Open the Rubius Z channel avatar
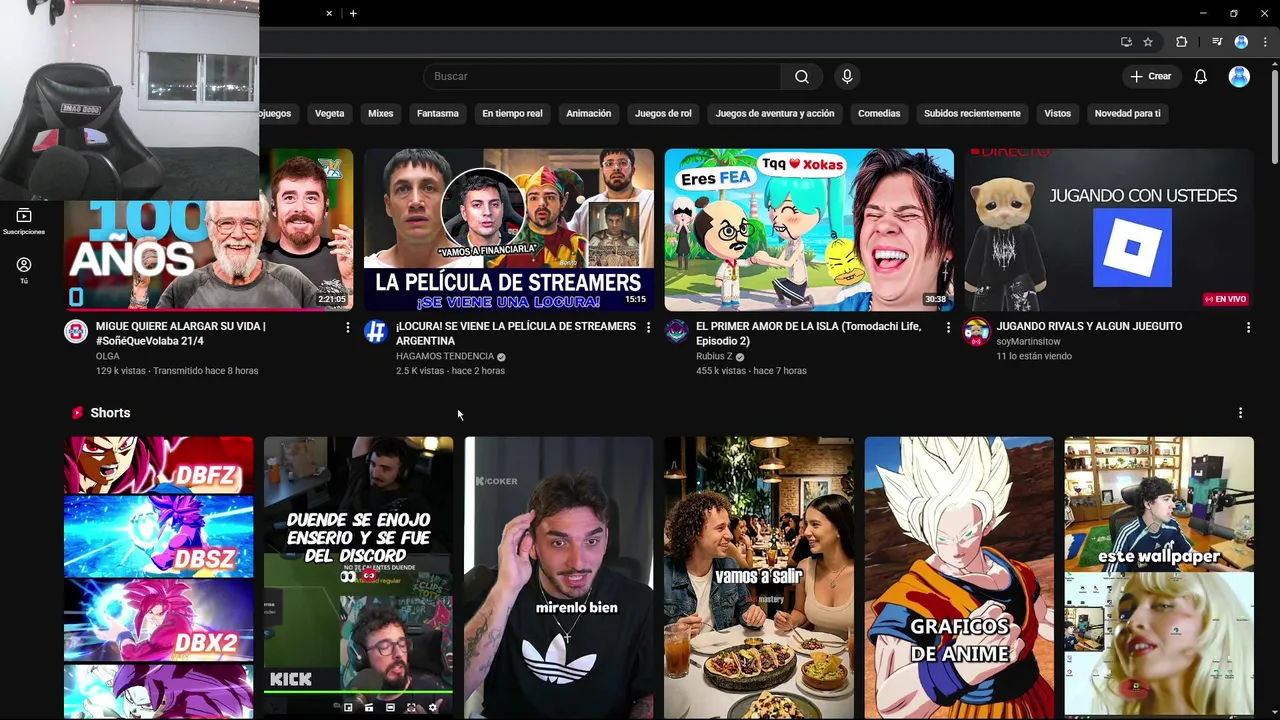1280x720 pixels. pyautogui.click(x=677, y=332)
